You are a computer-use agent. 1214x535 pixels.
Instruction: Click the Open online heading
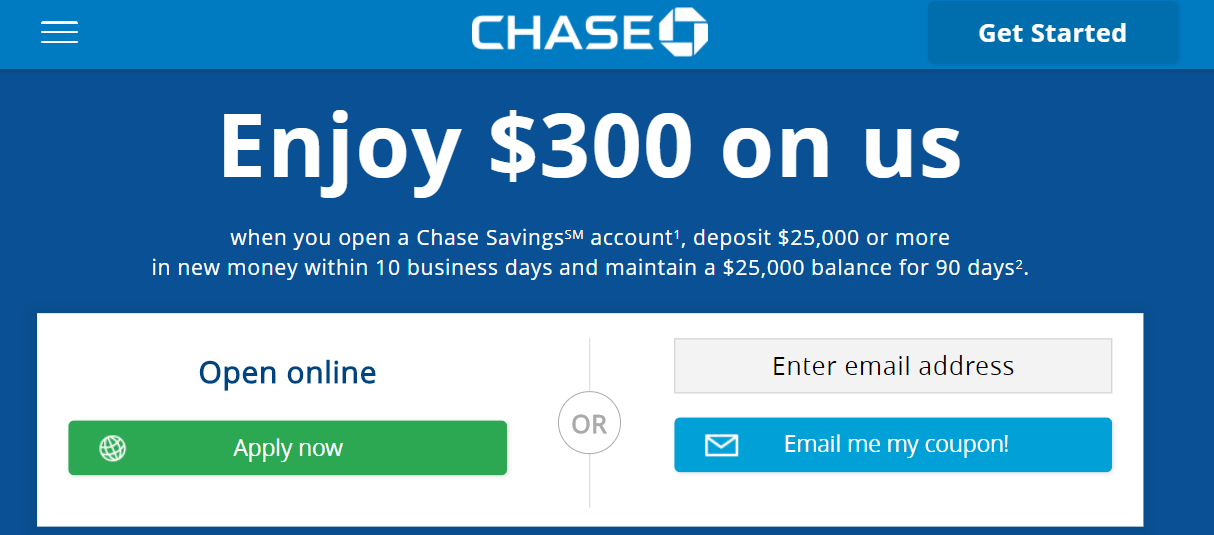coord(288,373)
